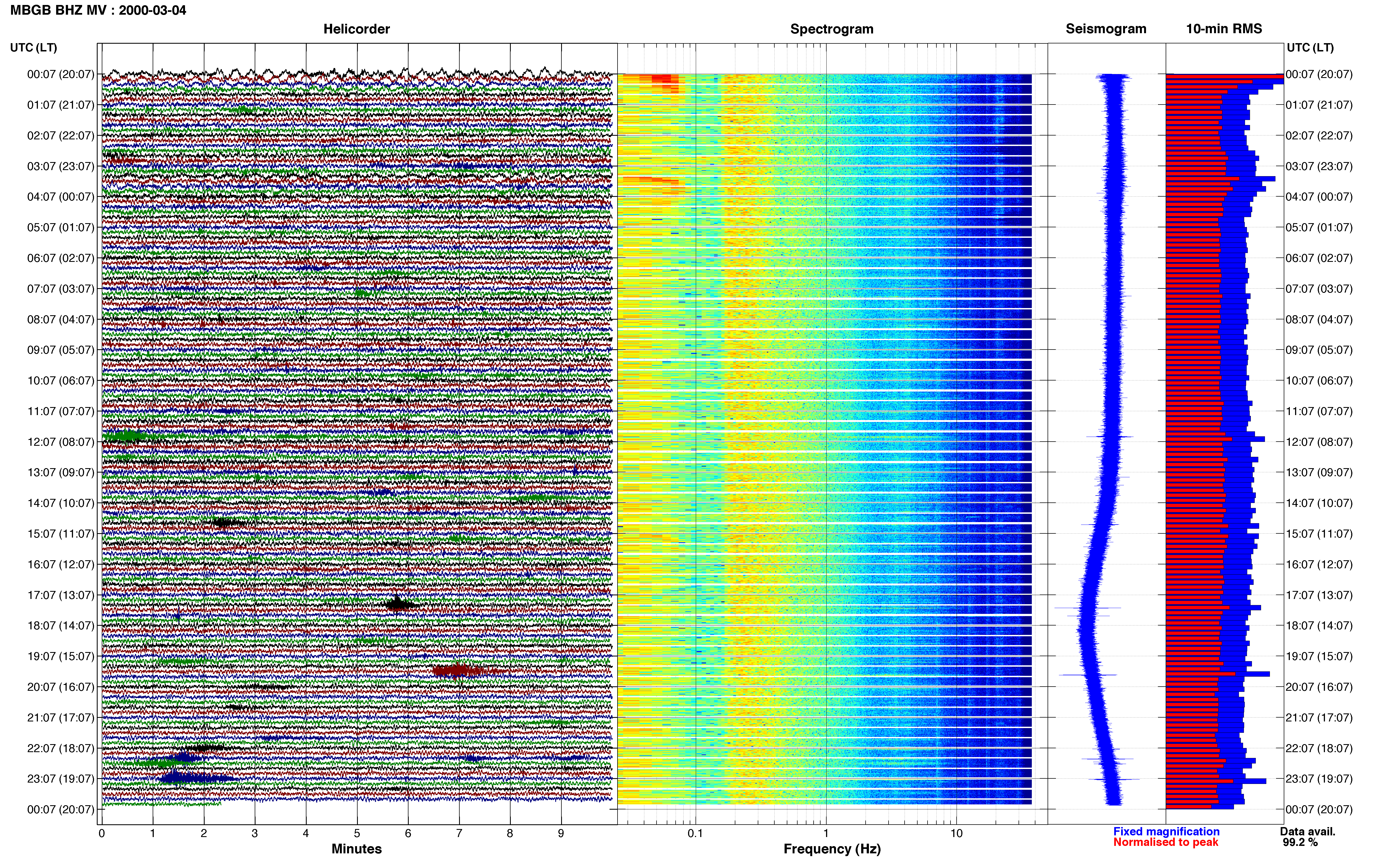The height and width of the screenshot is (868, 1388).
Task: Click the '99.2 %' data availability value
Action: 1300,842
